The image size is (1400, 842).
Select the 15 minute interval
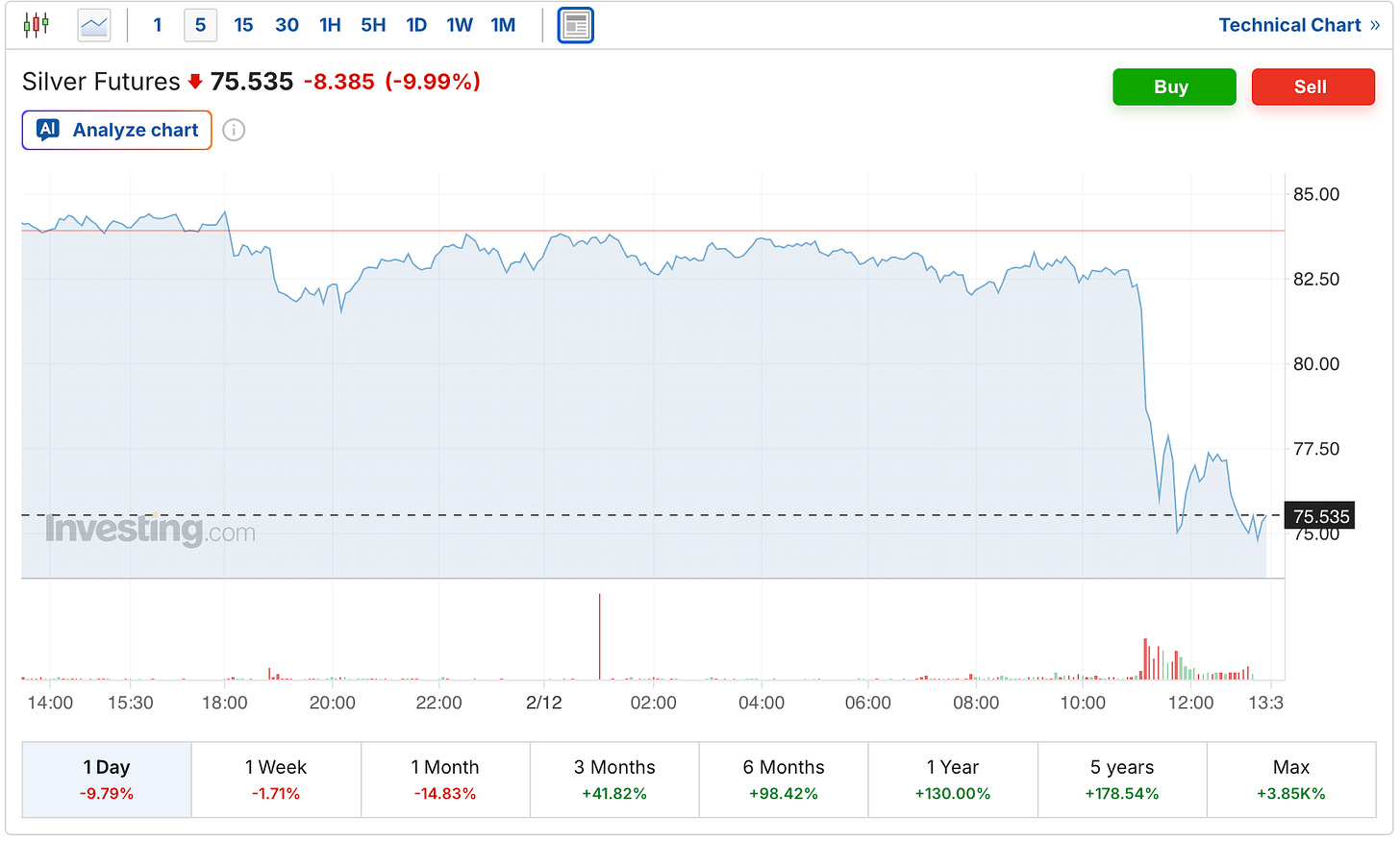click(x=243, y=25)
